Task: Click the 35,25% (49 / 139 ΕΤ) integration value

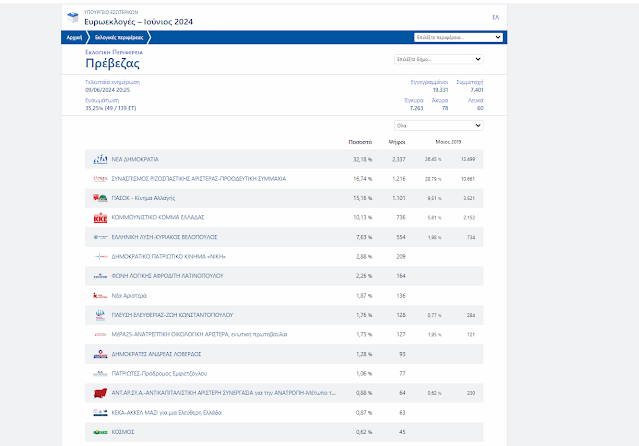Action: [x=111, y=108]
